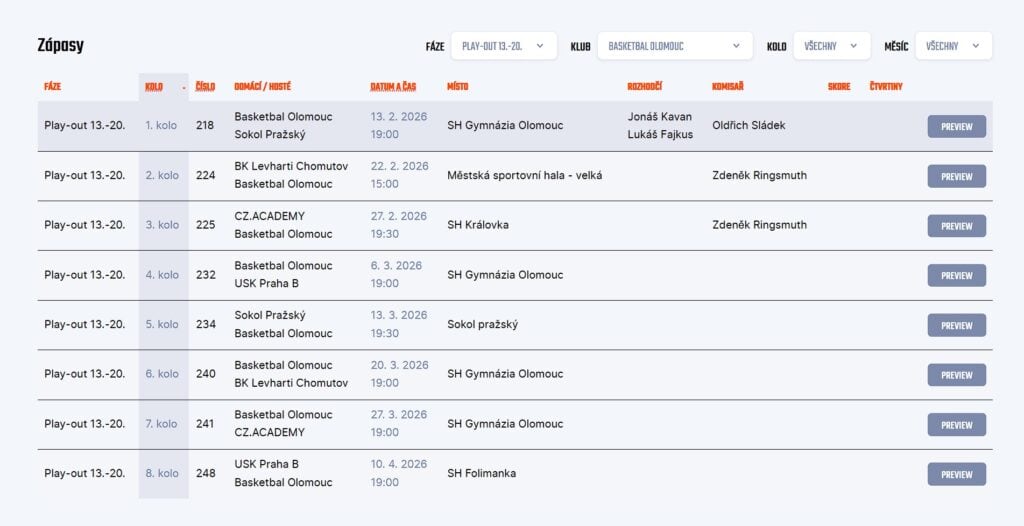This screenshot has width=1024, height=526.
Task: Expand the Měsíc filter dropdown
Action: point(953,46)
